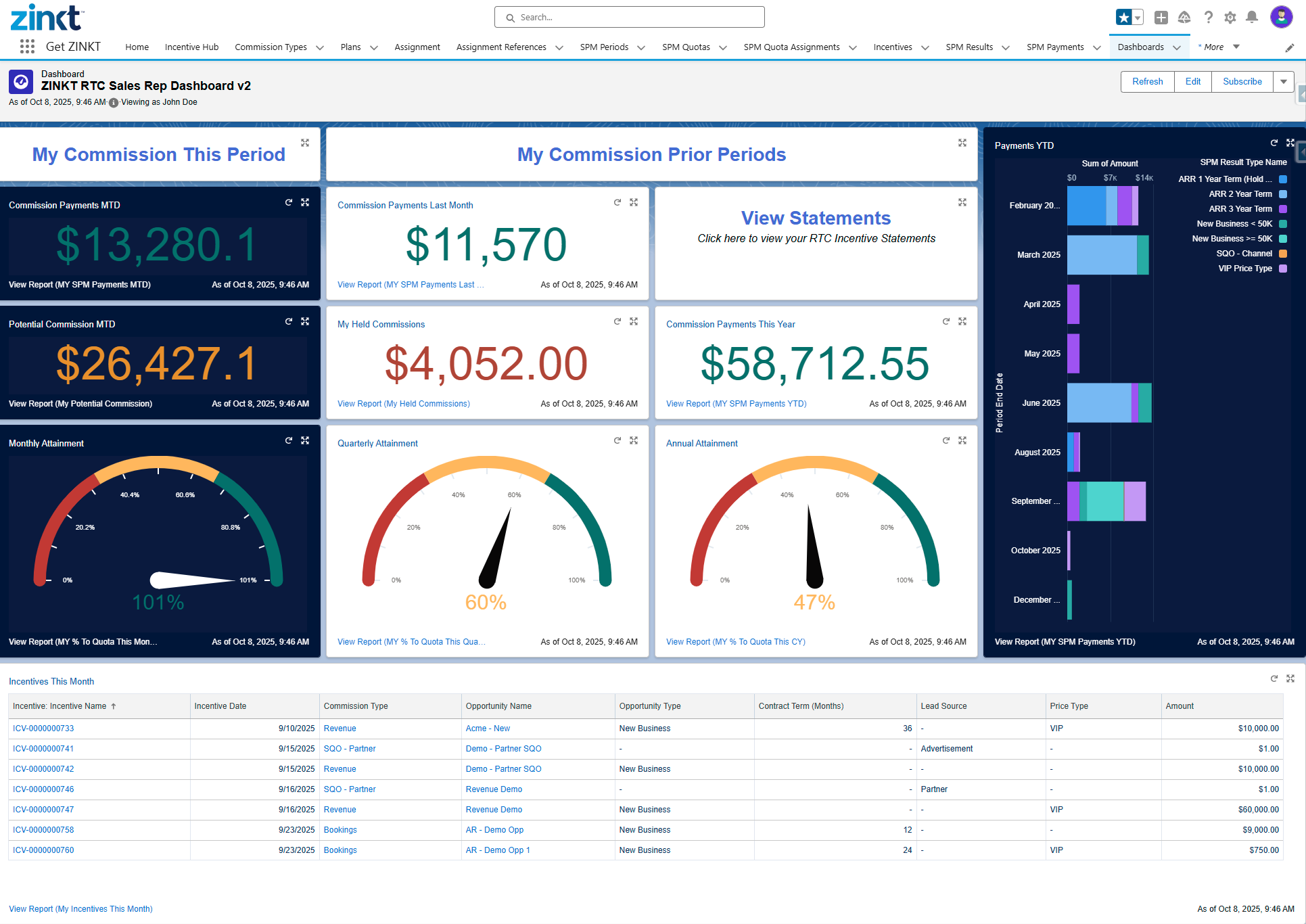
Task: Toggle the ARR 2 Year Term legend entry
Action: [1240, 194]
